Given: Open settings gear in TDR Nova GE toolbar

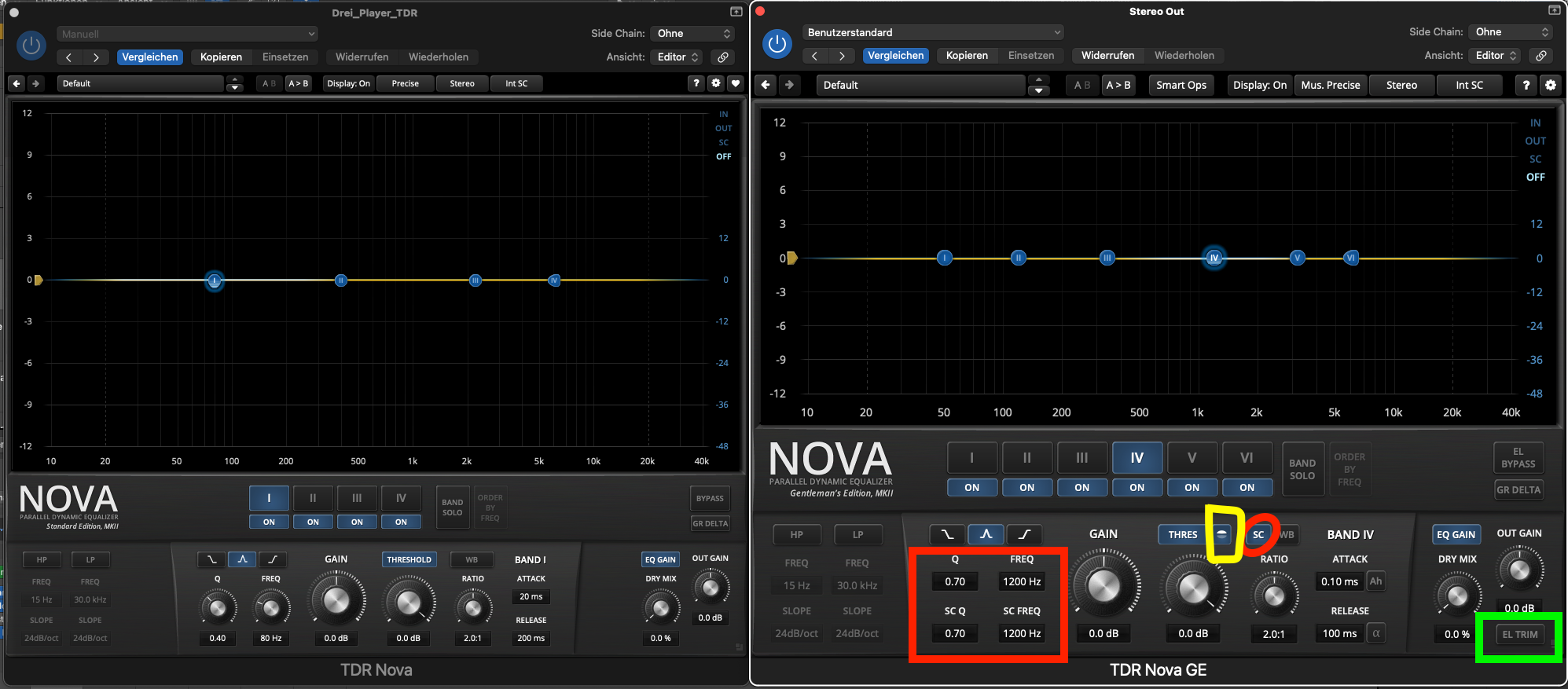Looking at the screenshot, I should pos(1550,85).
